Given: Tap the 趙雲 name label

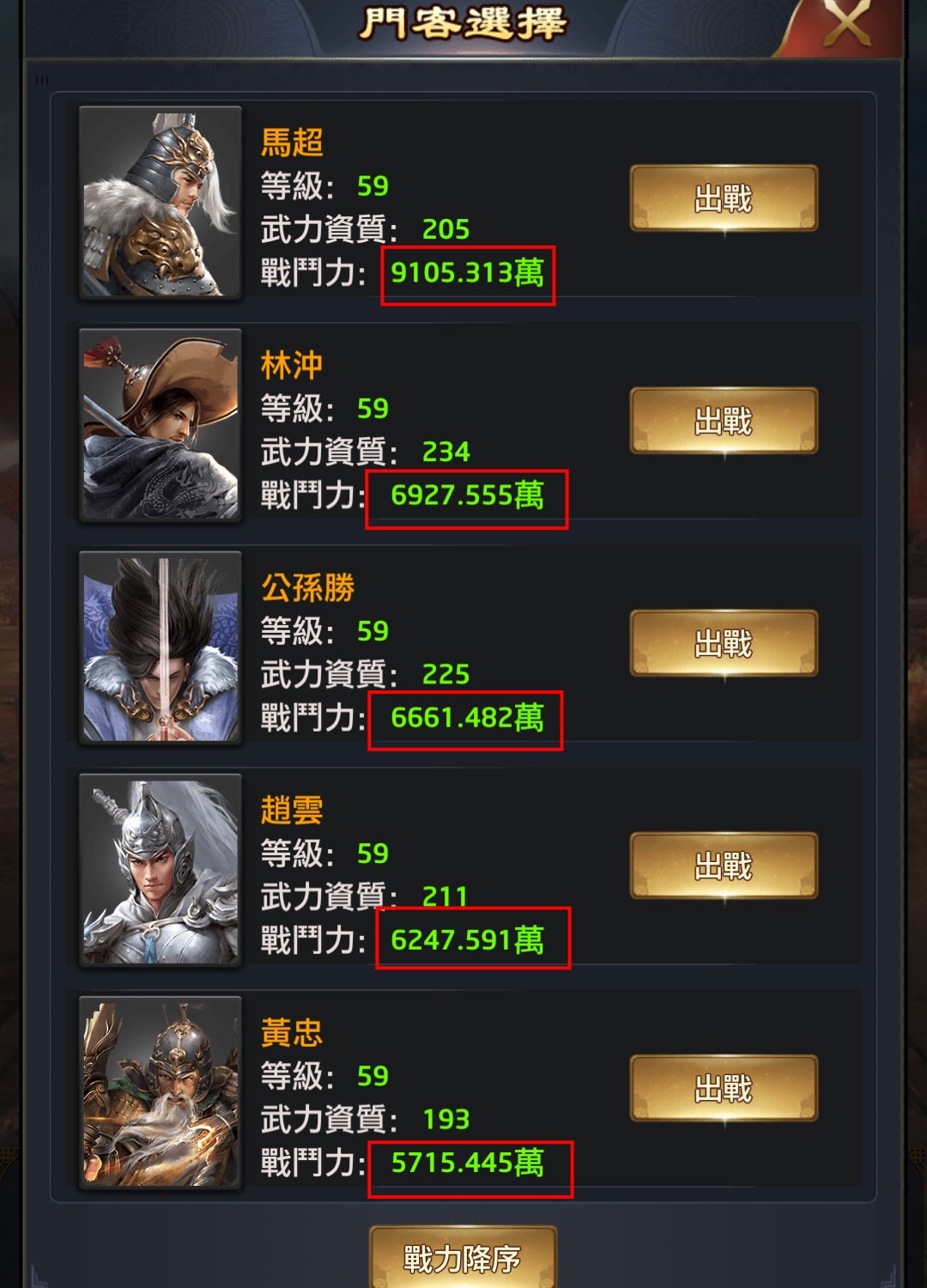Looking at the screenshot, I should [292, 810].
